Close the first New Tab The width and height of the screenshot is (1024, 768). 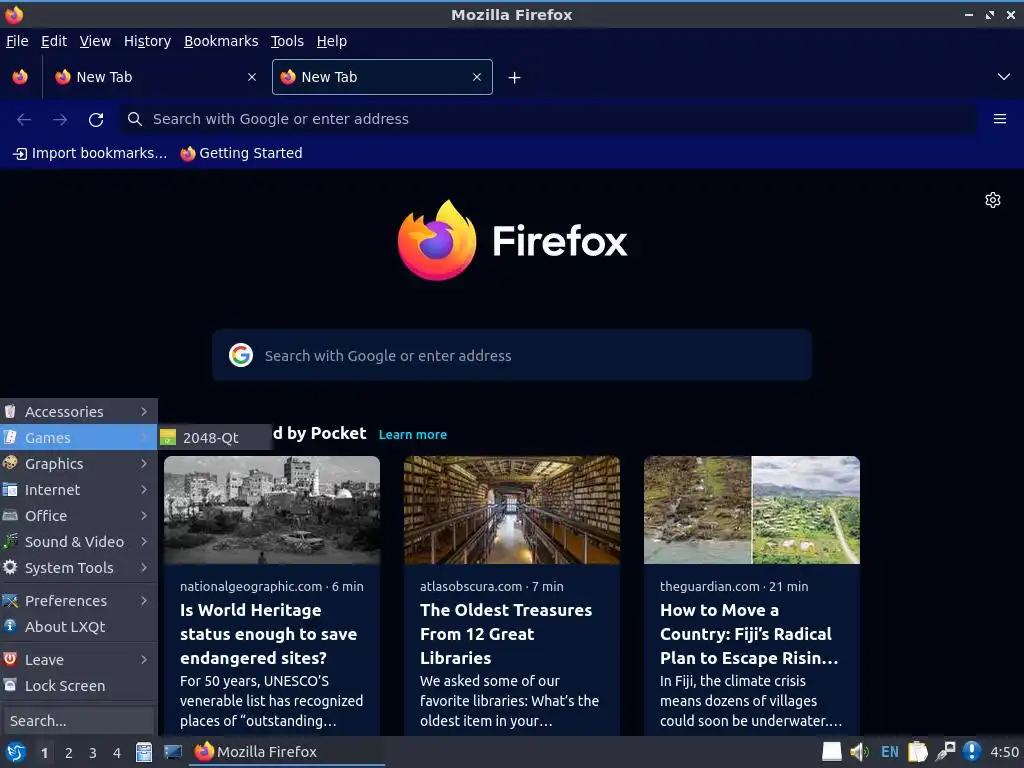pos(252,77)
